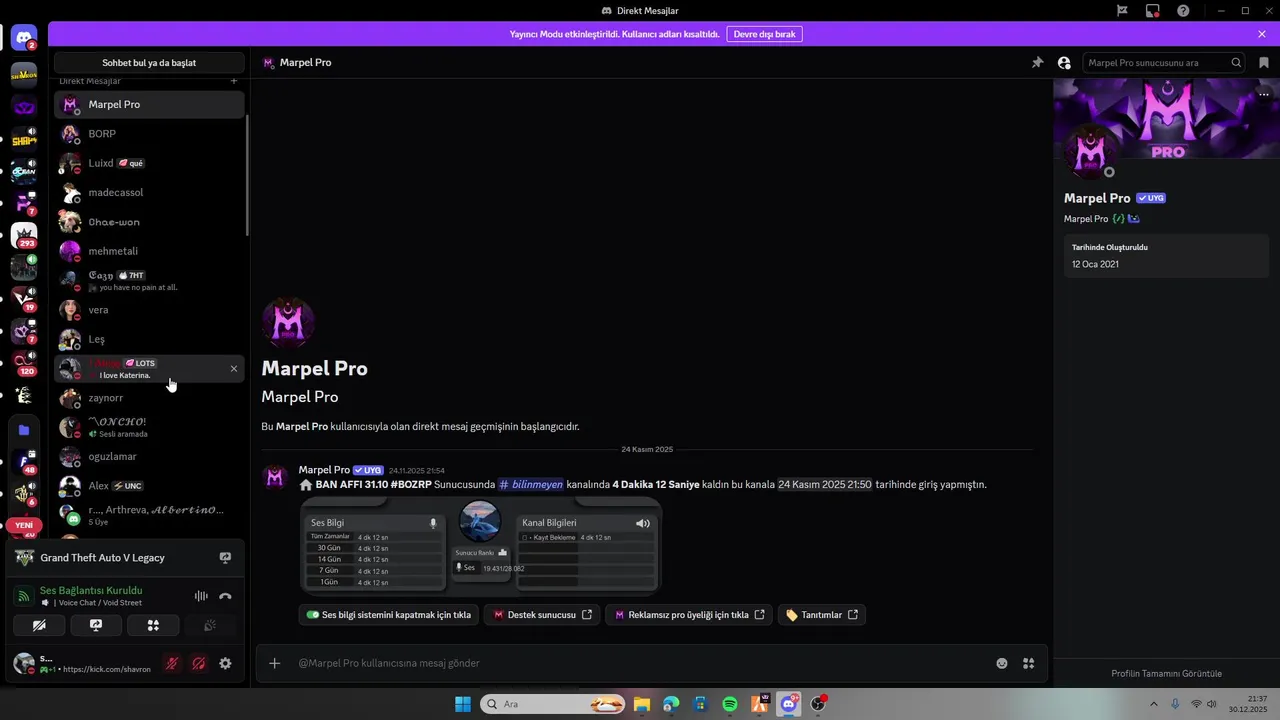The height and width of the screenshot is (720, 1280).
Task: Open Alex UNC direct message
Action: [149, 486]
